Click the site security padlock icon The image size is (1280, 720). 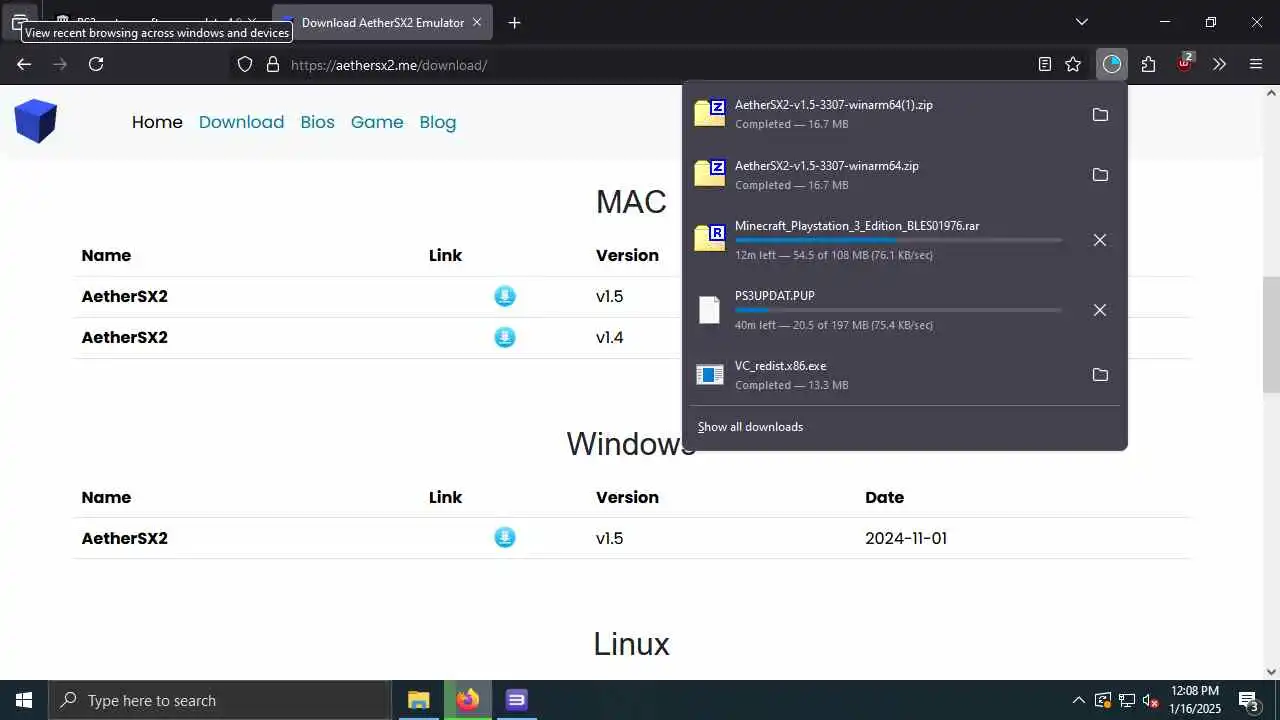(x=272, y=64)
